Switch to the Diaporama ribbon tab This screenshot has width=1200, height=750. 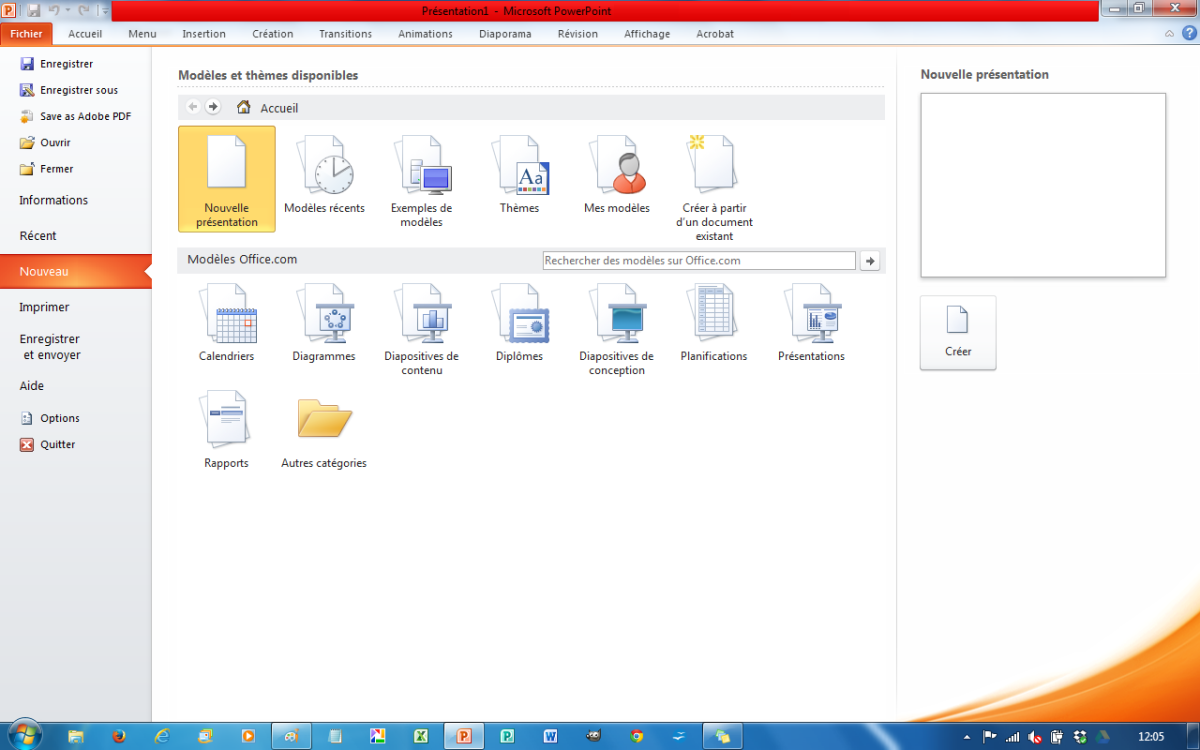505,33
